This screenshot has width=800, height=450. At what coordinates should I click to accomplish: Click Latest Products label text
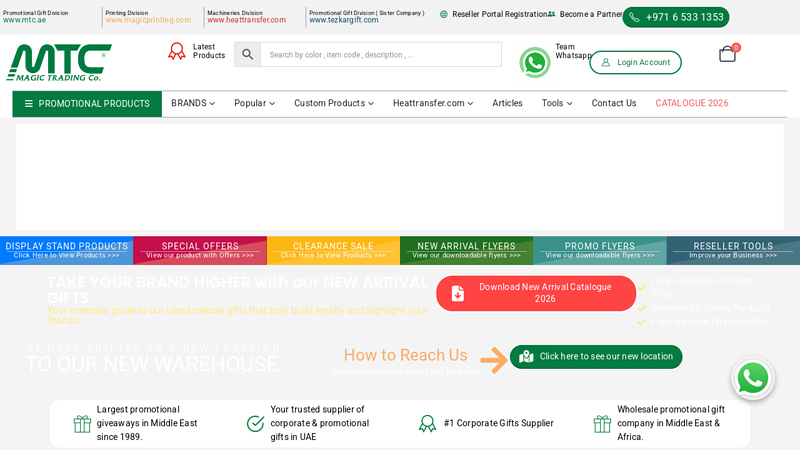(209, 51)
